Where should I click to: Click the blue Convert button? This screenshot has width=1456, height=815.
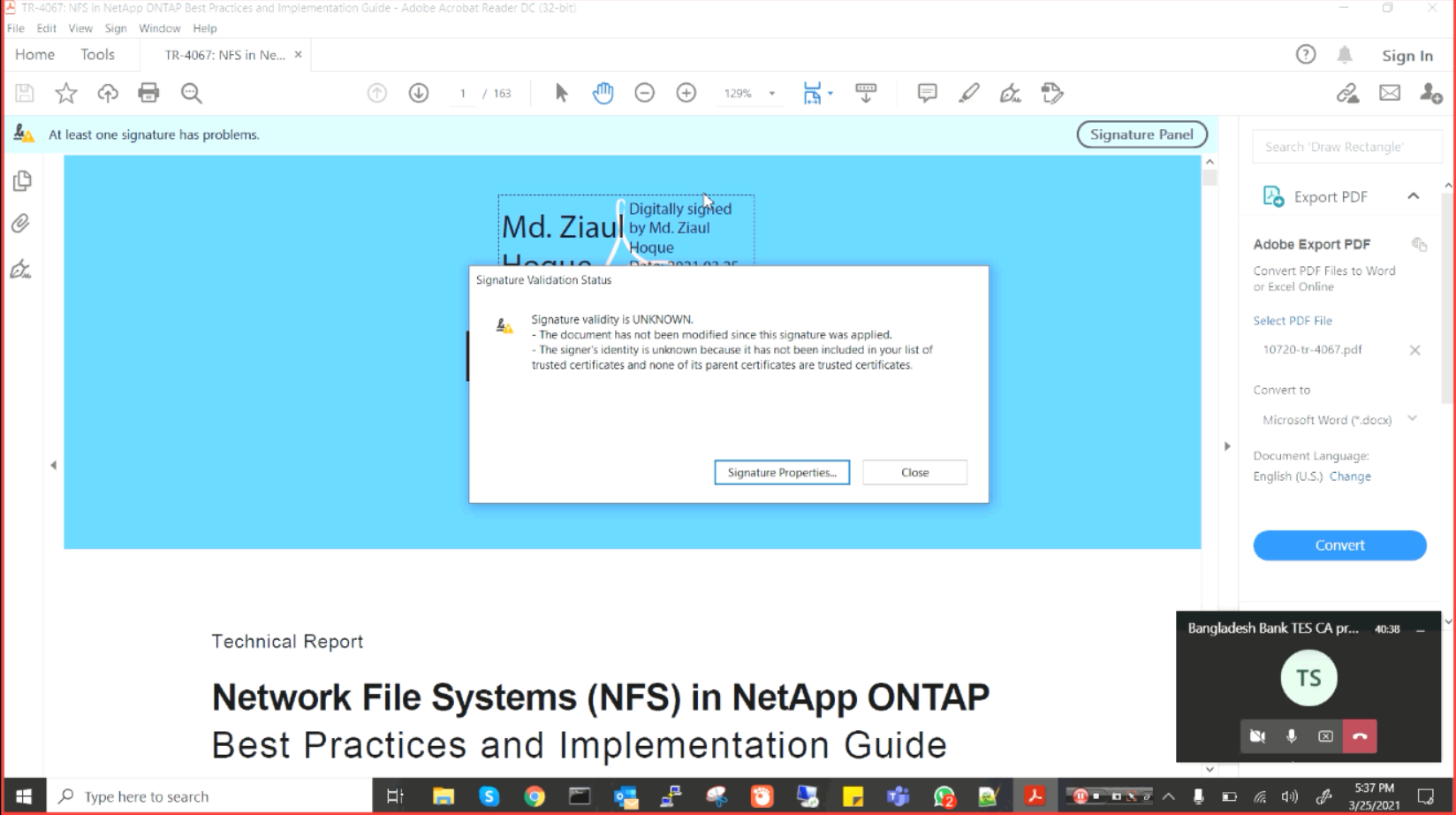(1339, 545)
